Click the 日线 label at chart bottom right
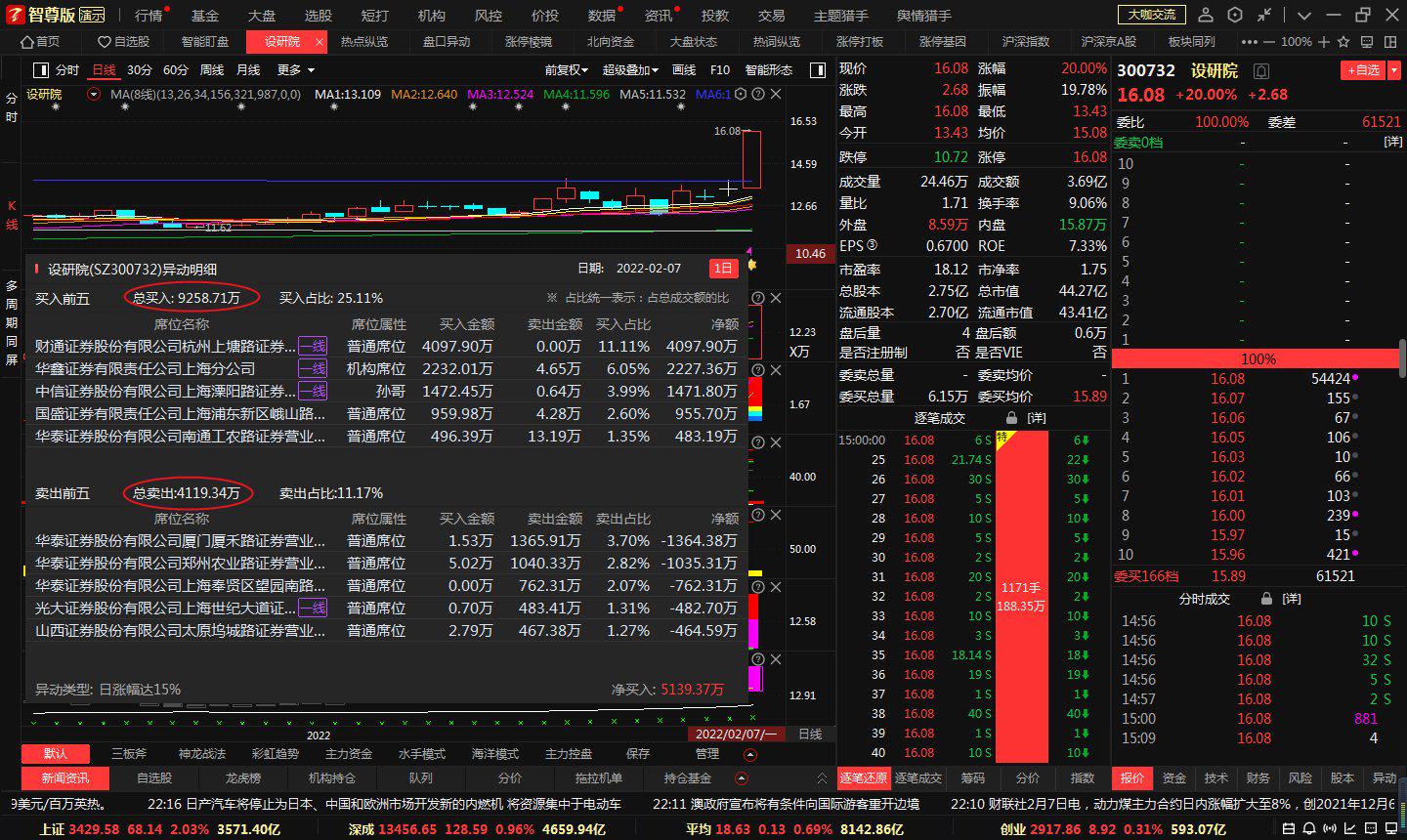 [811, 735]
